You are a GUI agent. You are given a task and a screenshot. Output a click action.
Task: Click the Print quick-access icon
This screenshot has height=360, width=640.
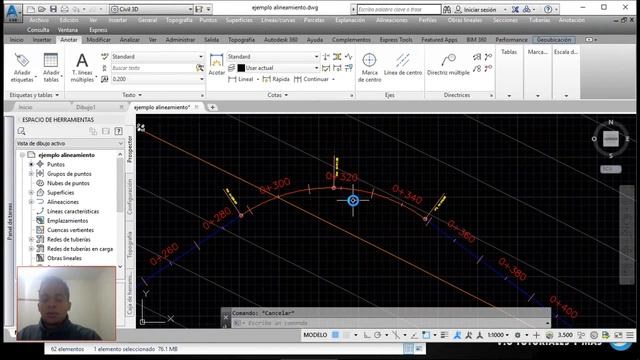click(64, 9)
